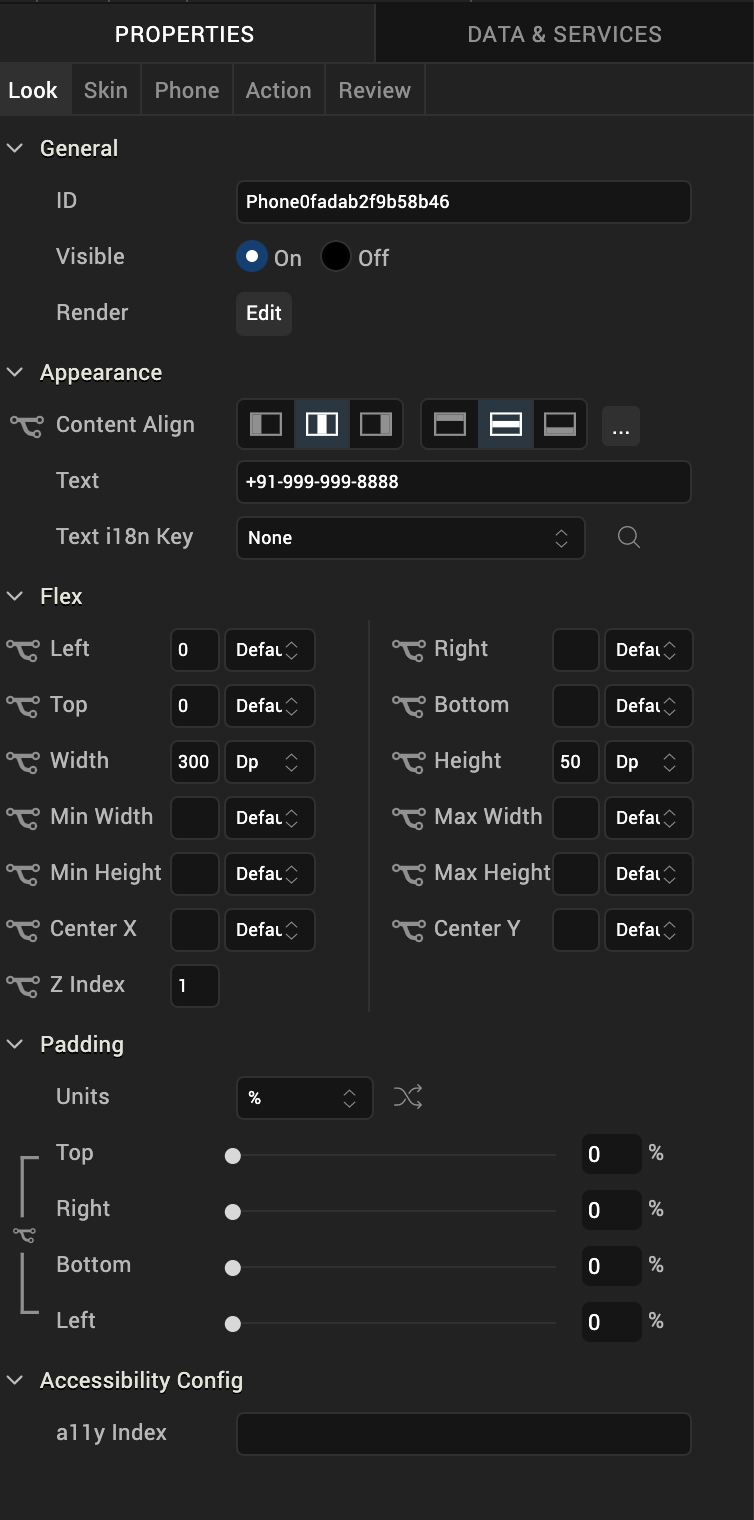Screen dimensions: 754x1520
Task: Select left horizontal content align icon
Action: (x=265, y=425)
